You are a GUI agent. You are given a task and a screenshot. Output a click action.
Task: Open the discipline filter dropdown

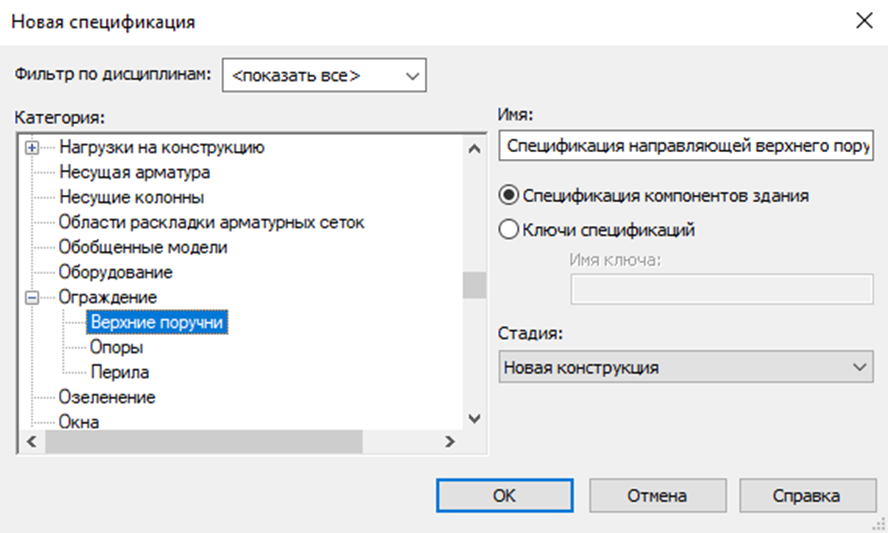(324, 75)
